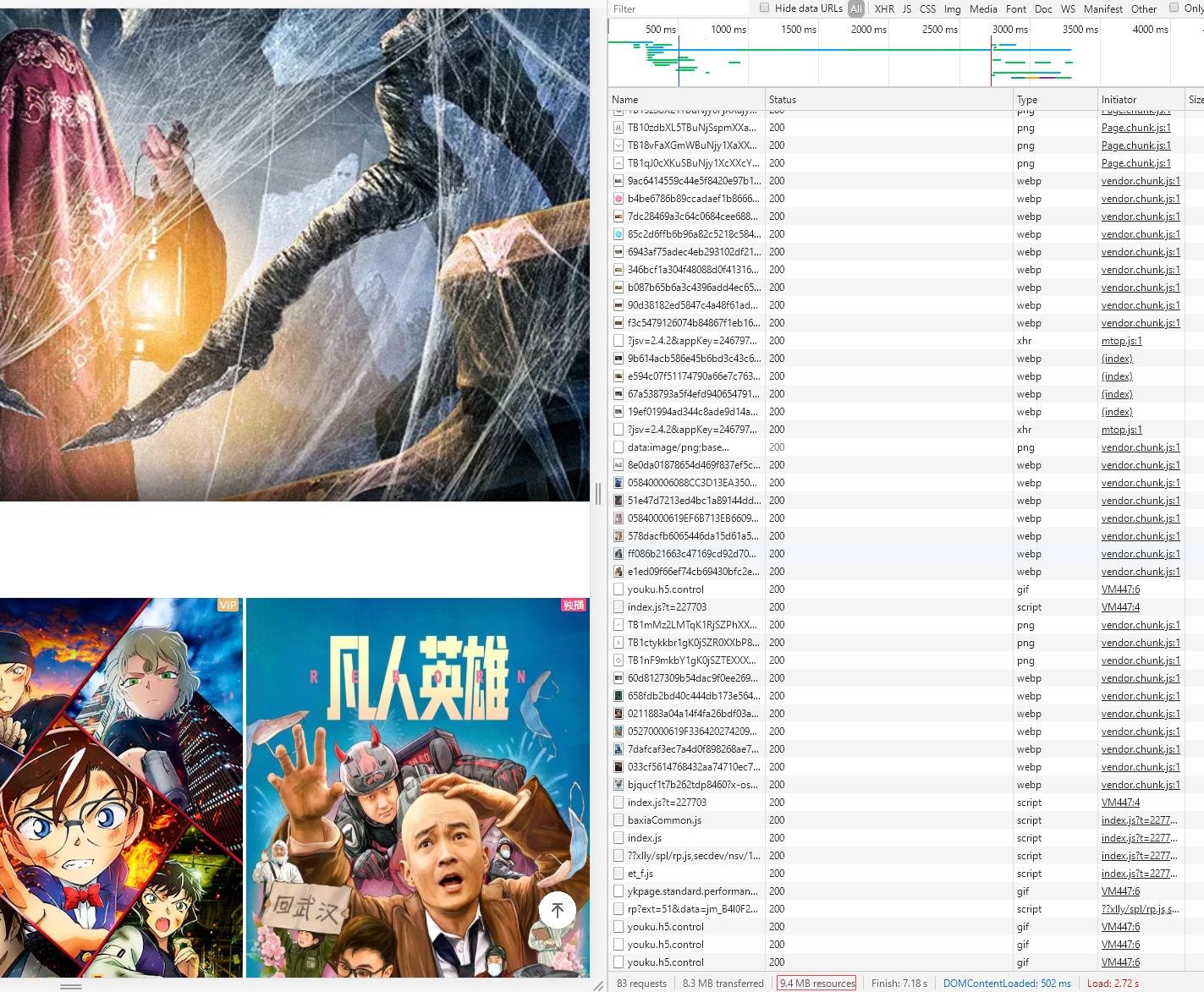
Task: Click the icon of 033cf5614768432aa74710ec7 row
Action: pyautogui.click(x=618, y=767)
